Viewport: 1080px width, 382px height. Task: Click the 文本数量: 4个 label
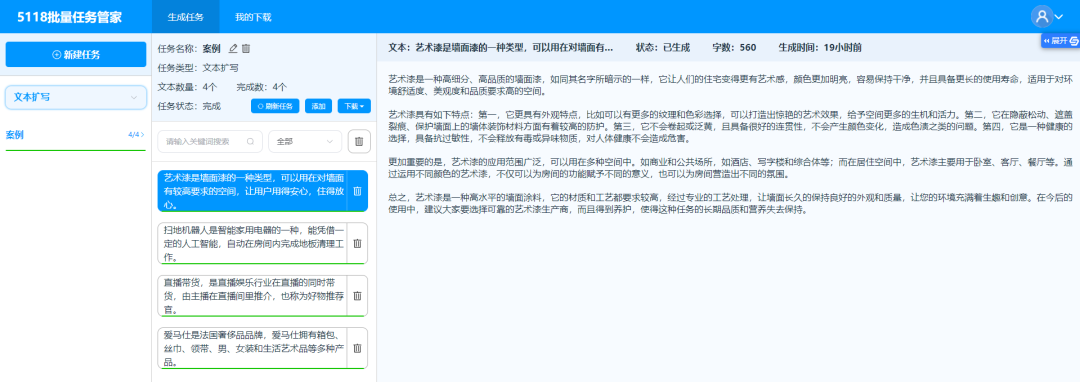[x=188, y=87]
